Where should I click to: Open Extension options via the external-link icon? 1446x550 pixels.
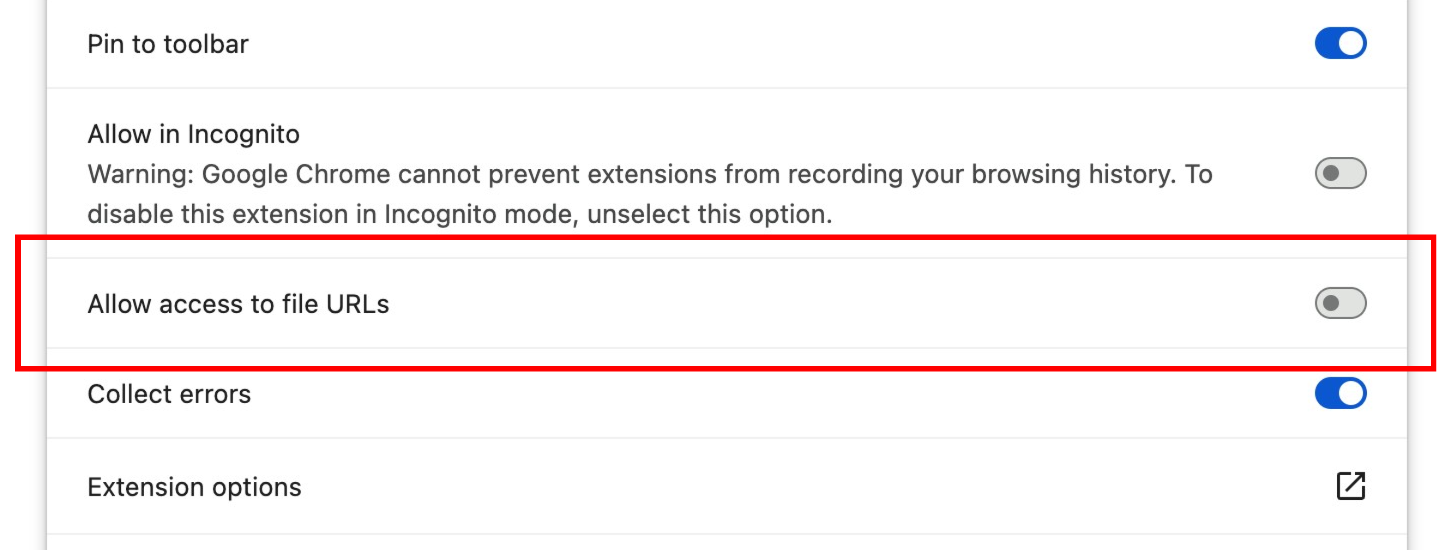[x=1350, y=486]
